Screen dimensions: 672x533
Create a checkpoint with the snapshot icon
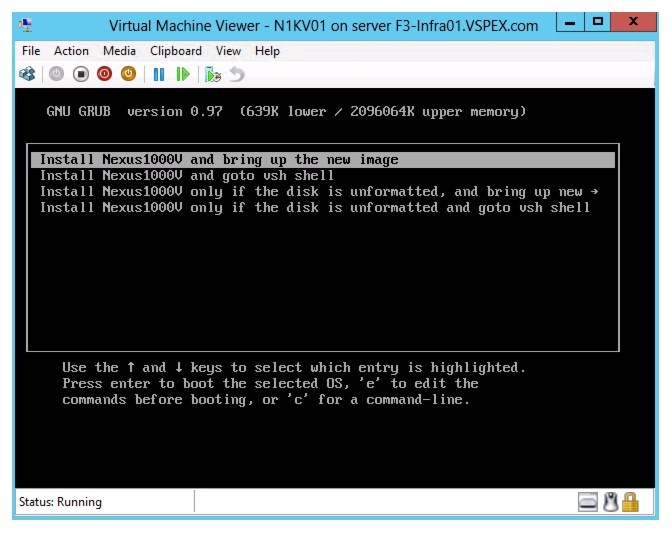pyautogui.click(x=213, y=75)
